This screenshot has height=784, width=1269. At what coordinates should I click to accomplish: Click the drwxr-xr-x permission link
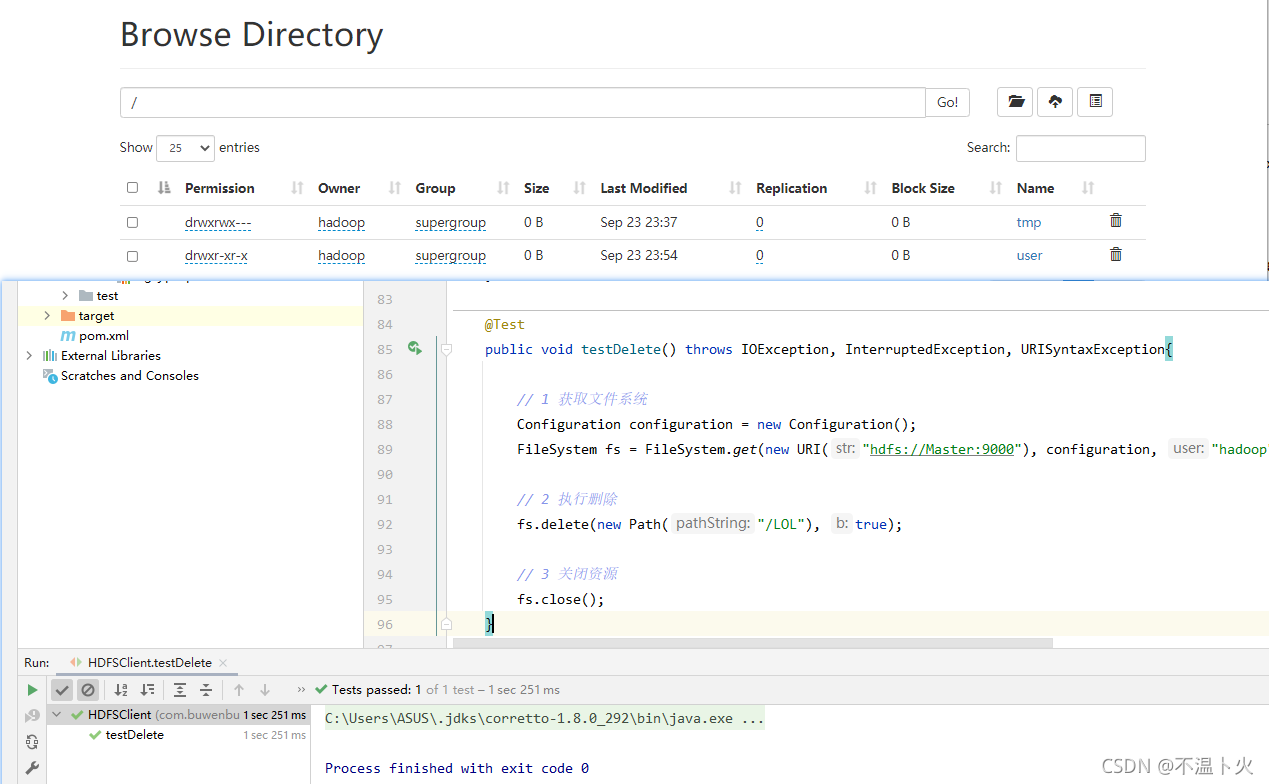216,256
